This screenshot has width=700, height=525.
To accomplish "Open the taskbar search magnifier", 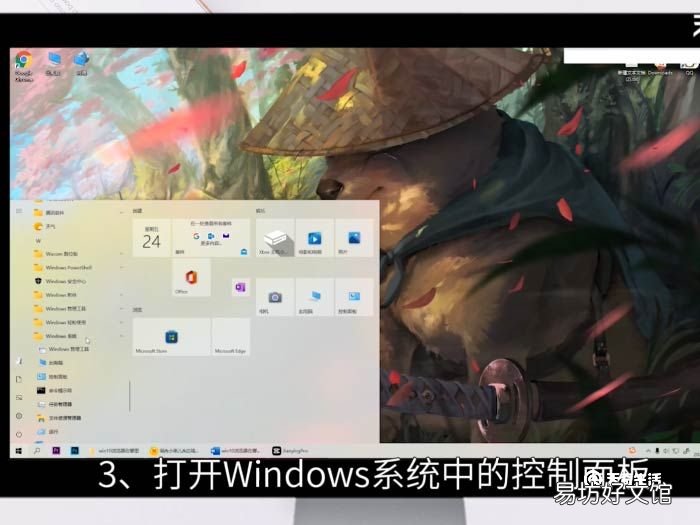I will [x=37, y=451].
